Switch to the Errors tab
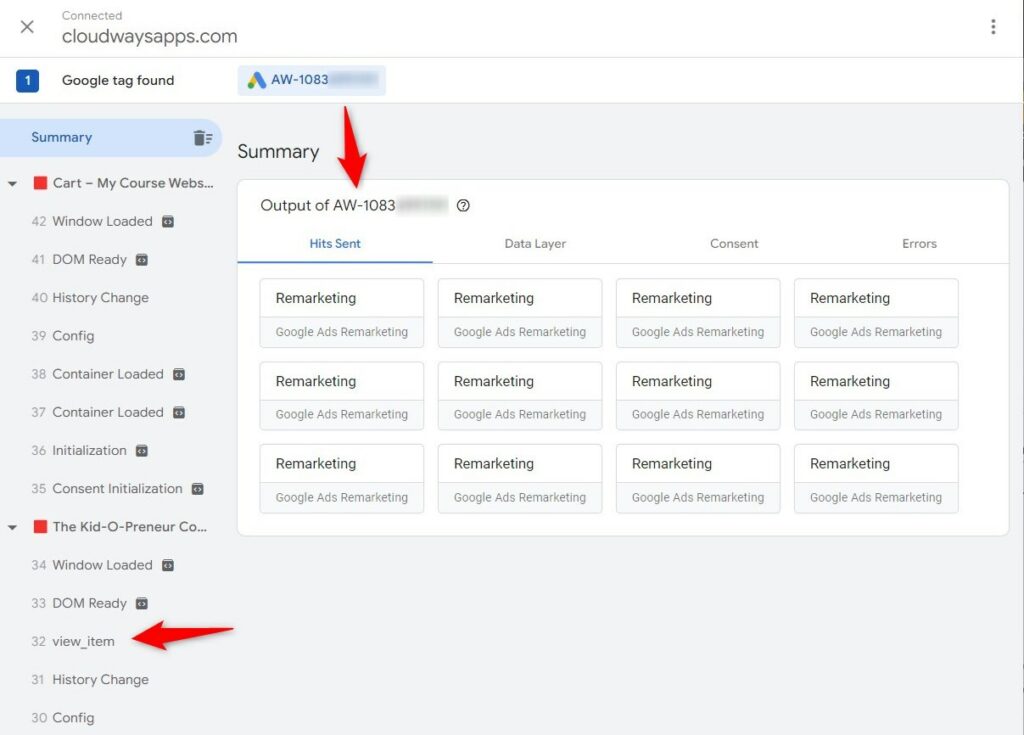 tap(919, 244)
